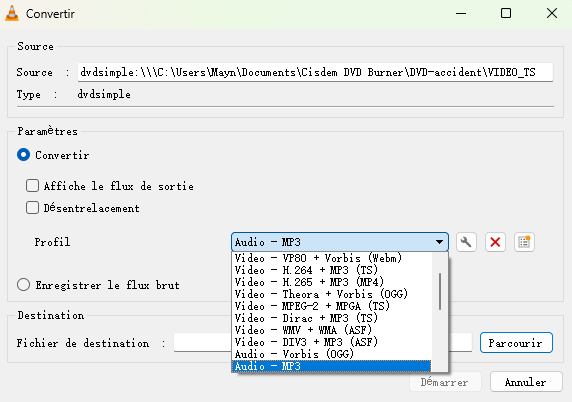This screenshot has height=402, width=572.
Task: Click the Annuler button
Action: coord(526,382)
